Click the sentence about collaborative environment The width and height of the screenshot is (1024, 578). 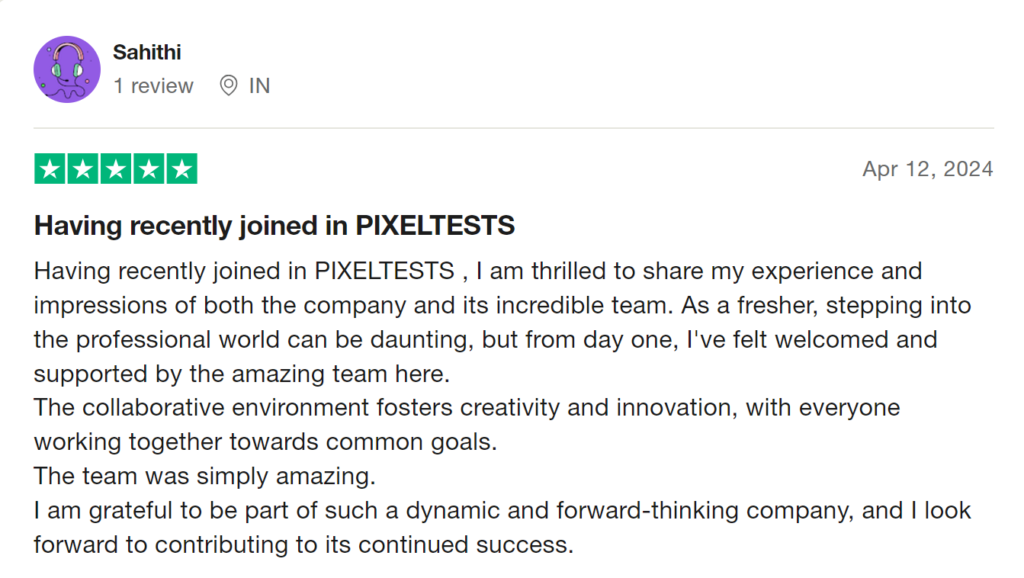pyautogui.click(x=467, y=408)
